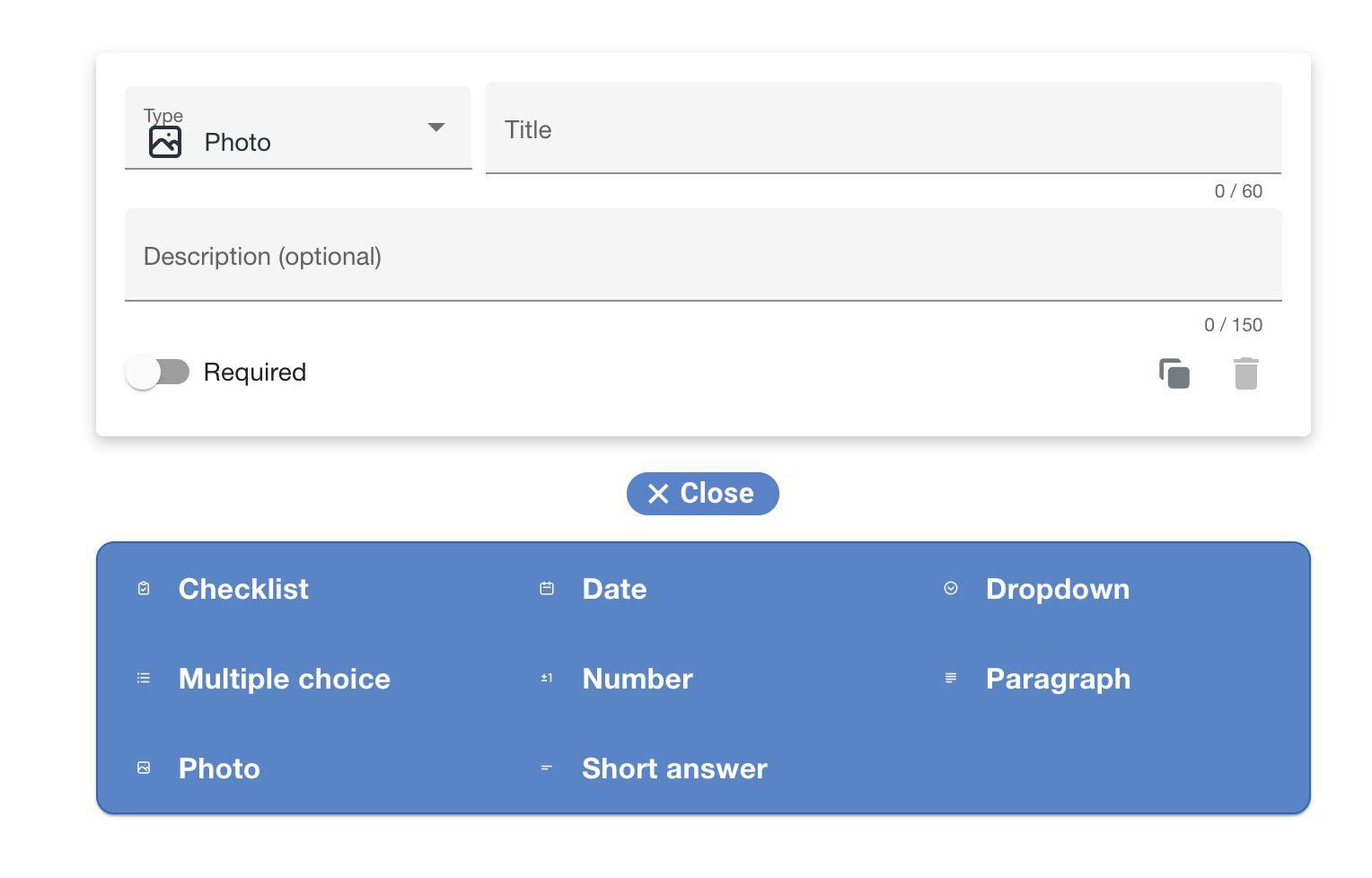Choose Photo from the blue type panel
1372x878 pixels.
tap(219, 768)
